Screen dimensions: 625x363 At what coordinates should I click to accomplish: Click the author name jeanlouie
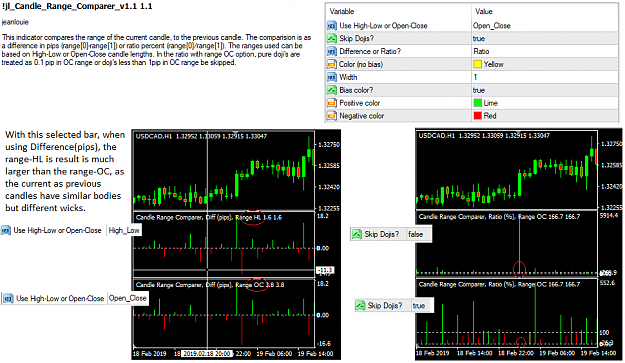(15, 22)
